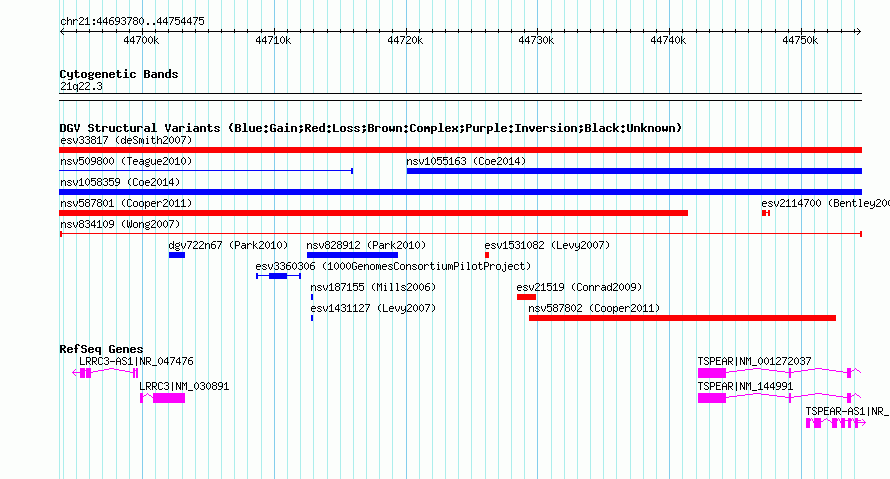Click the RefSeq Genes track title
Viewport: 890px width, 479px height.
coord(101,349)
